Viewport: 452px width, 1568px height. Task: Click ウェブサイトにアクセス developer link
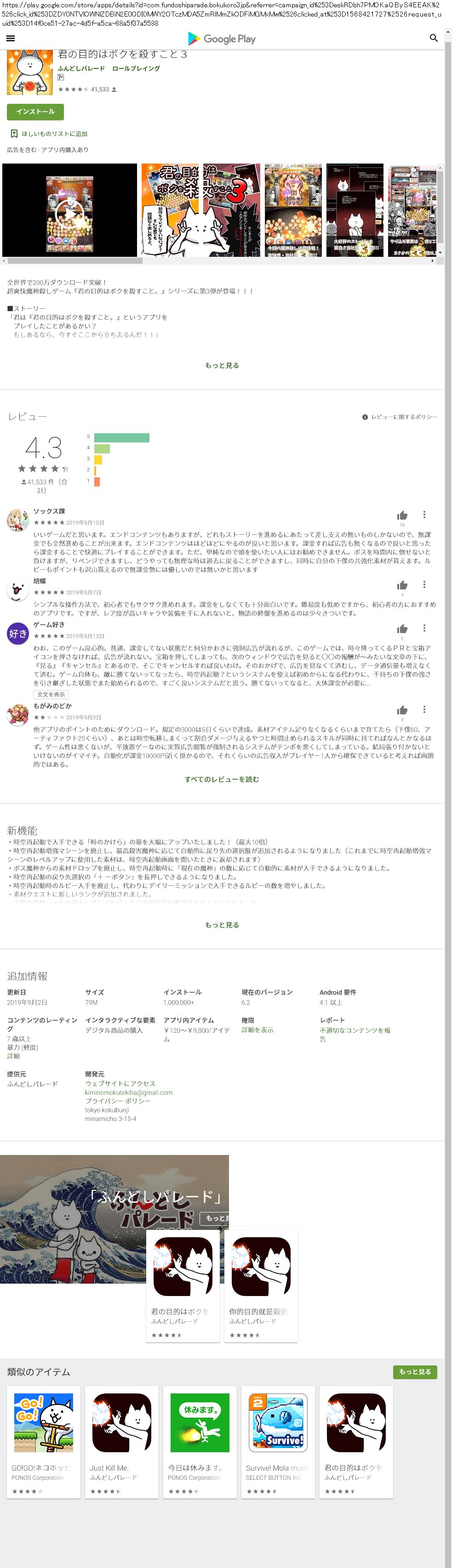[120, 1083]
